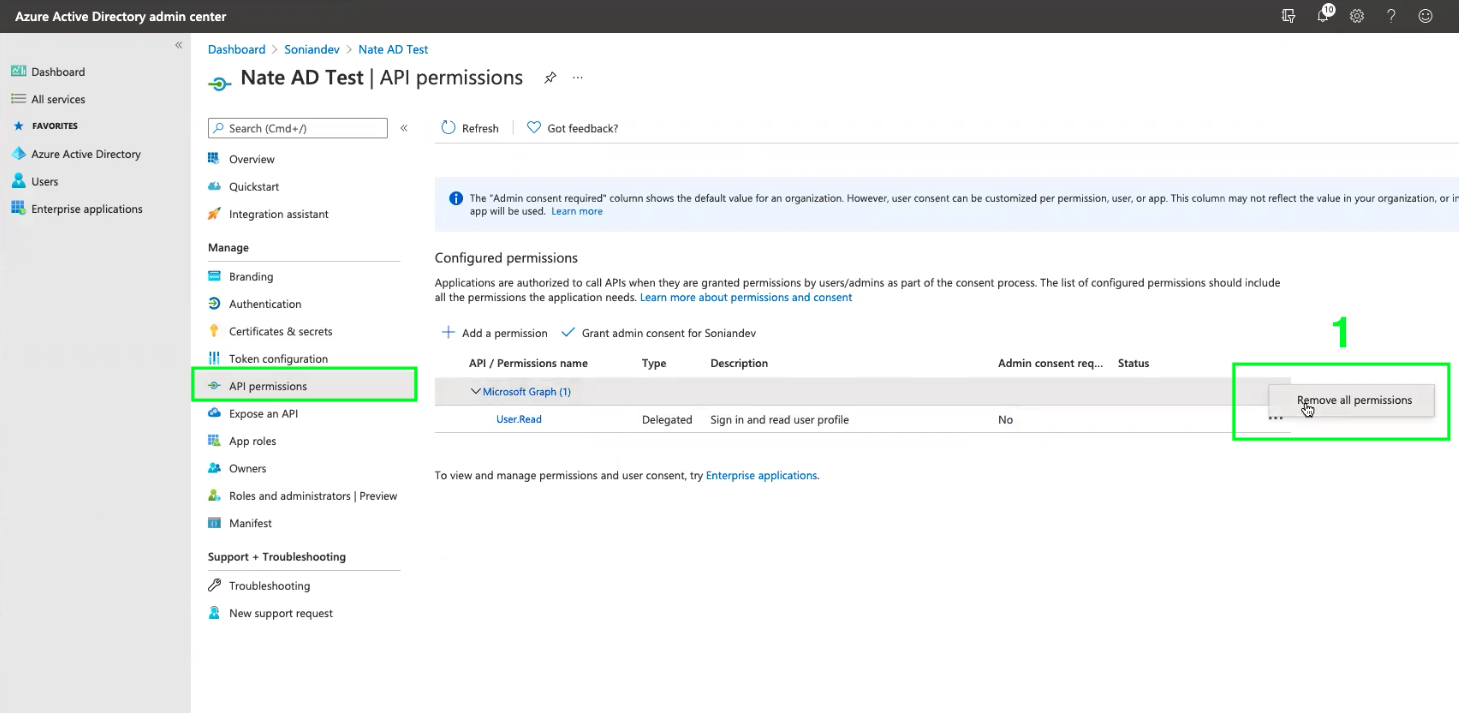Click Dashboard breadcrumb link
Image resolution: width=1459 pixels, height=713 pixels.
coord(237,49)
